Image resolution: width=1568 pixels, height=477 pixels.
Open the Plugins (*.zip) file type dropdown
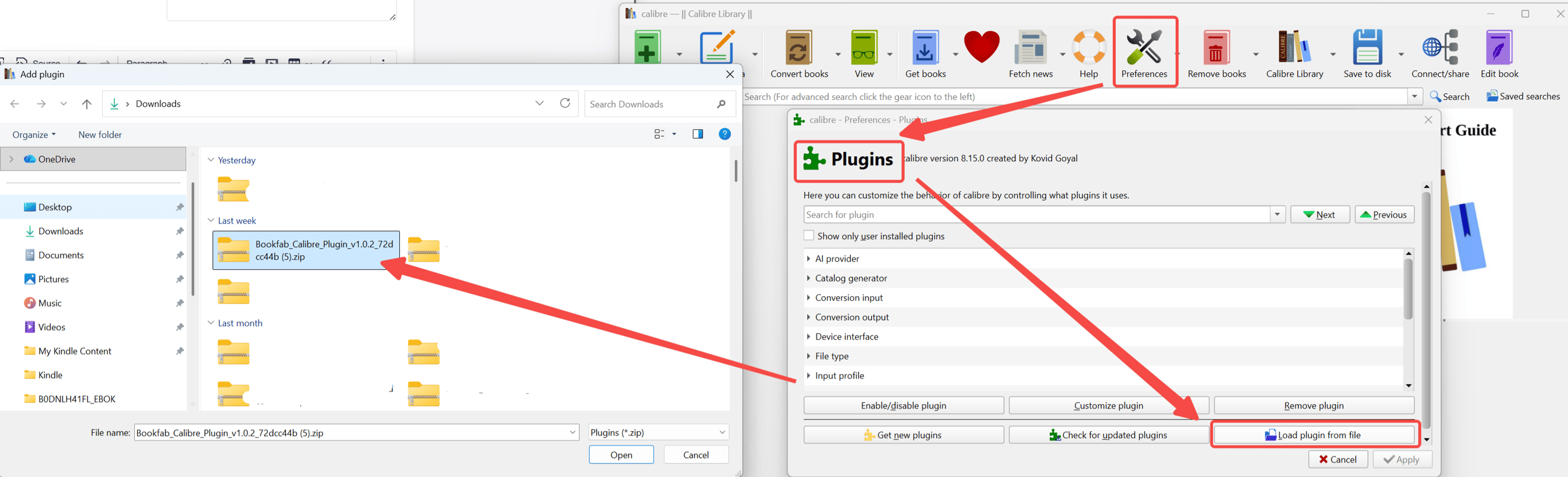[x=658, y=432]
